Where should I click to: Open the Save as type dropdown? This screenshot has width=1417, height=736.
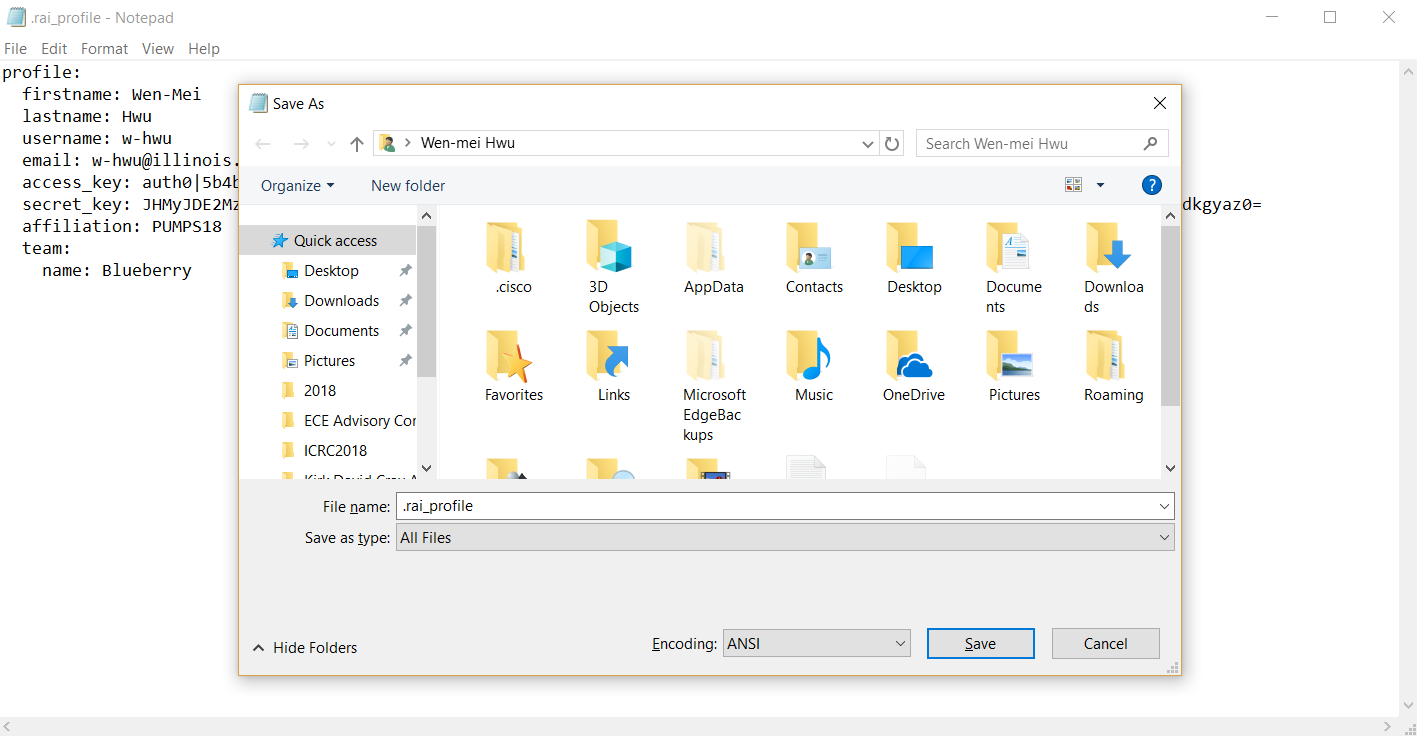coord(785,537)
